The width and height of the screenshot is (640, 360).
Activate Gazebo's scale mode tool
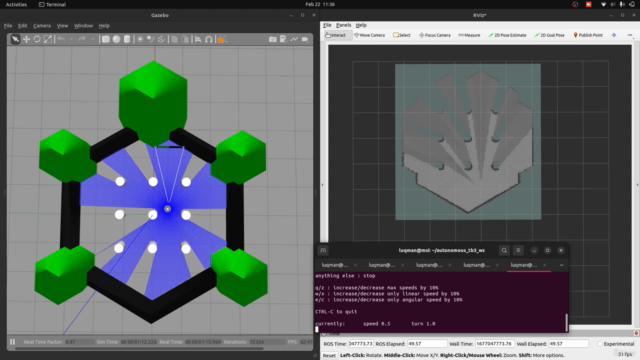[48, 39]
